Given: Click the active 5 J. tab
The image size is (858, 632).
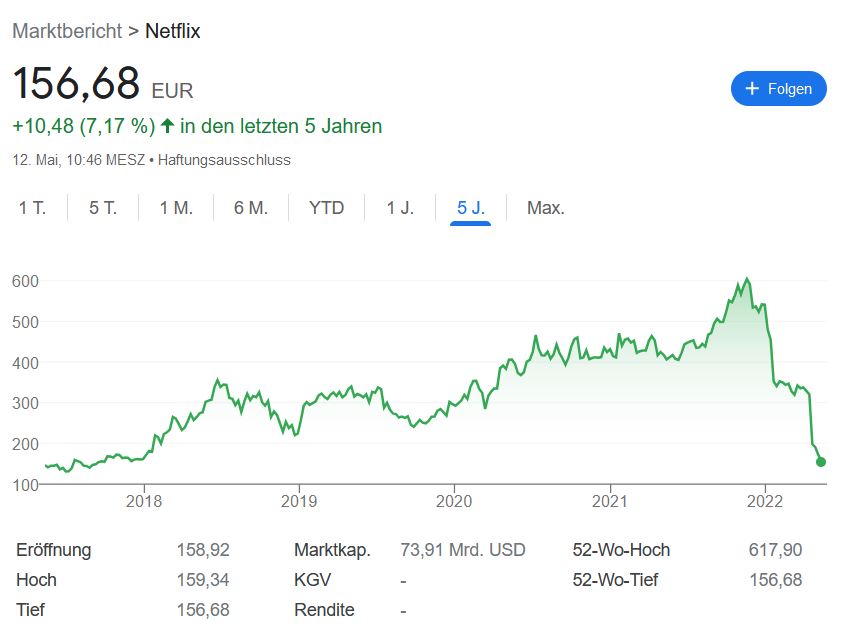Looking at the screenshot, I should click(x=468, y=207).
